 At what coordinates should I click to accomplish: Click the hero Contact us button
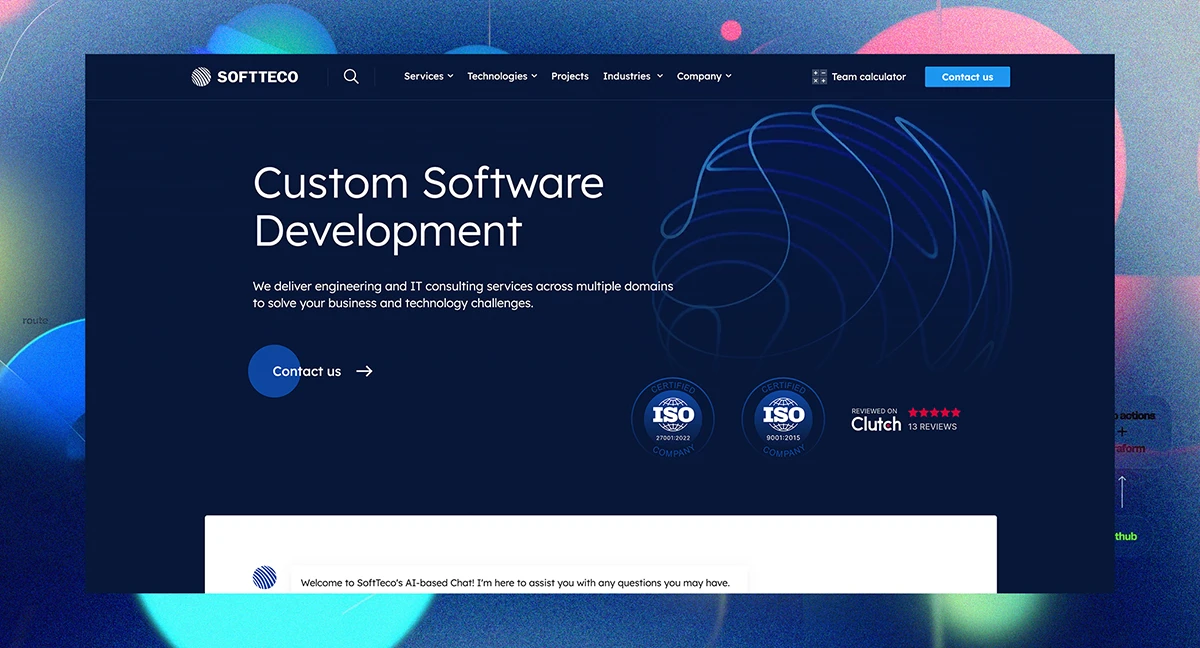pos(311,371)
